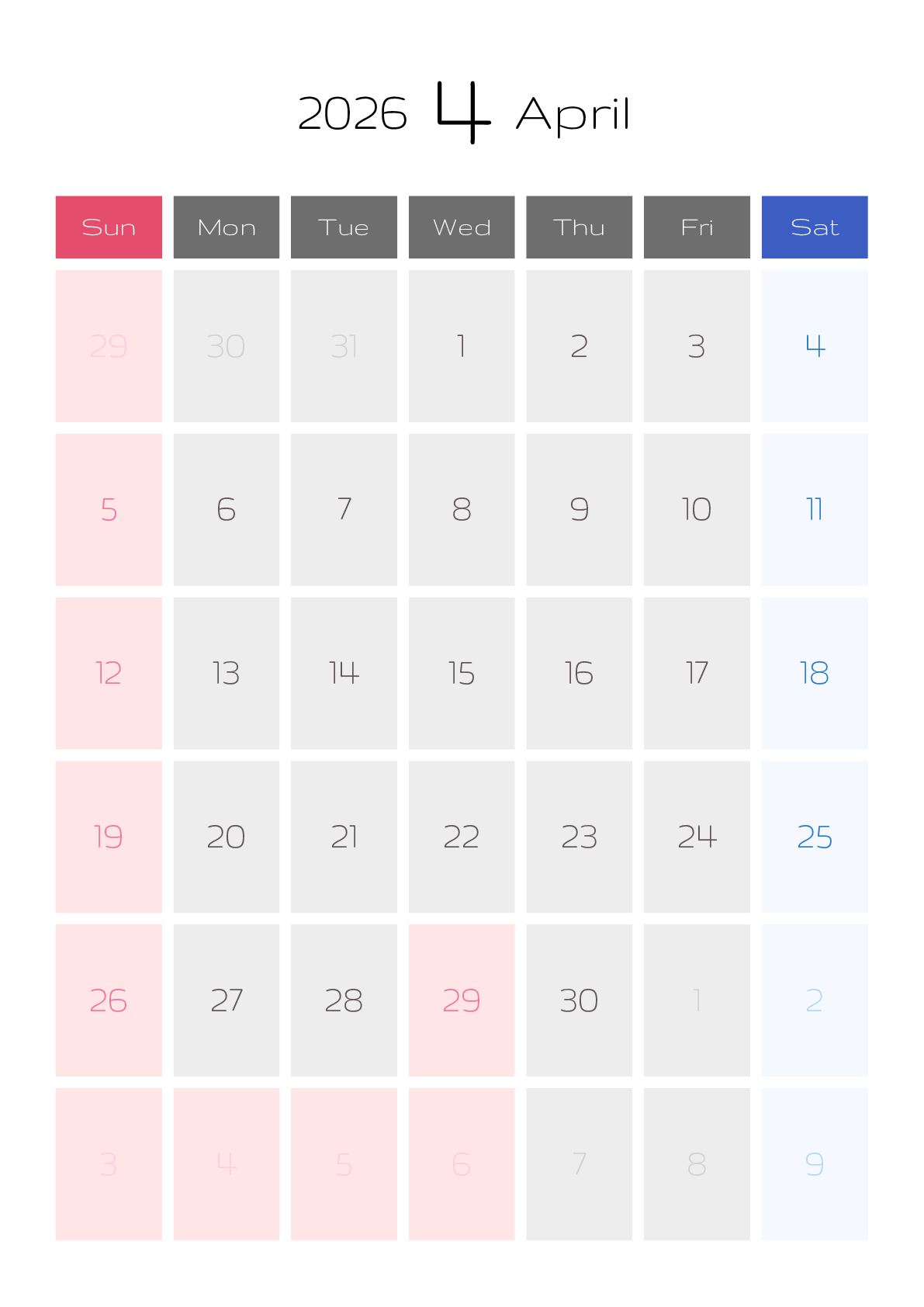Click the blue Sat header

(x=814, y=227)
